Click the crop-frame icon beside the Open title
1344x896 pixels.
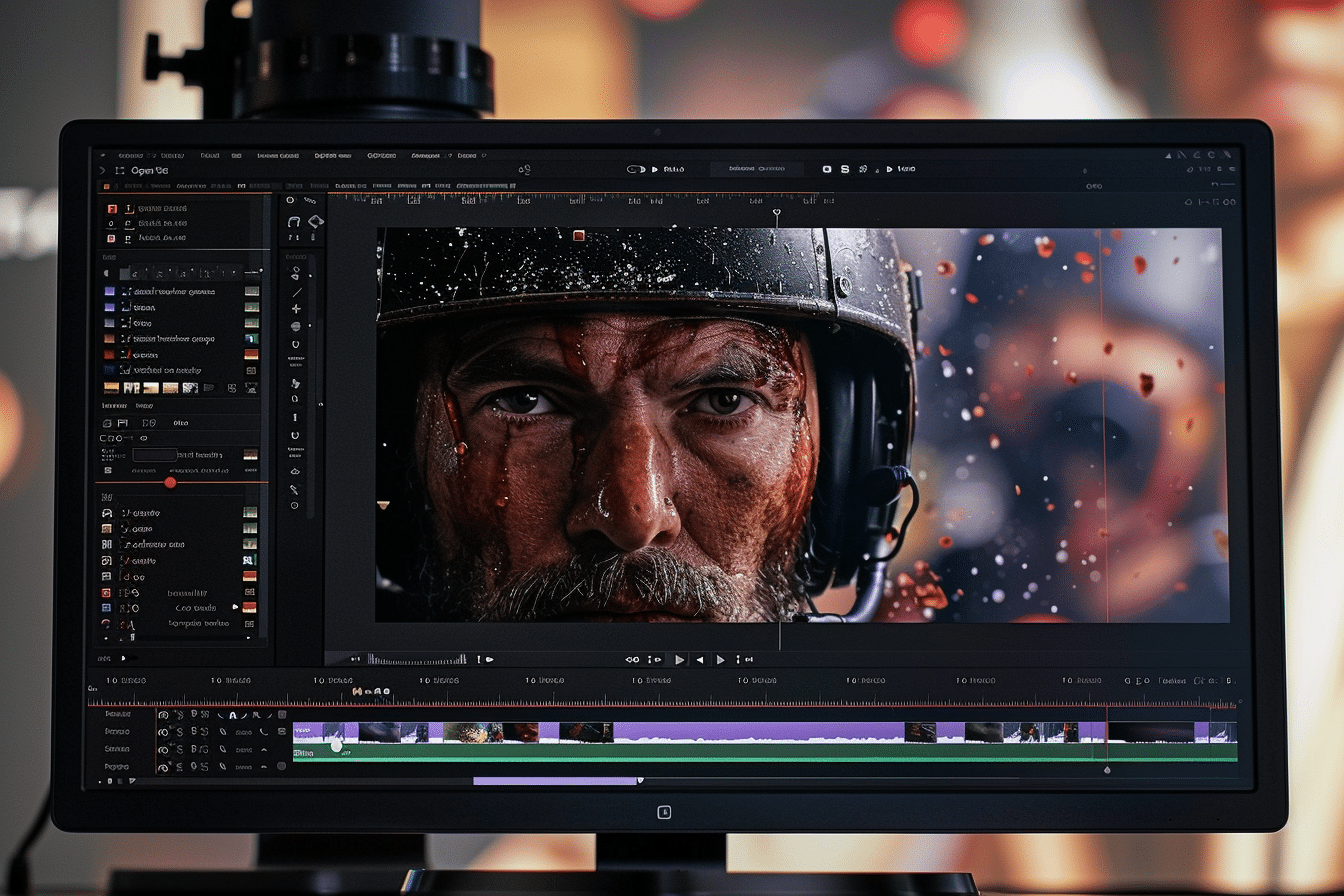(x=120, y=170)
